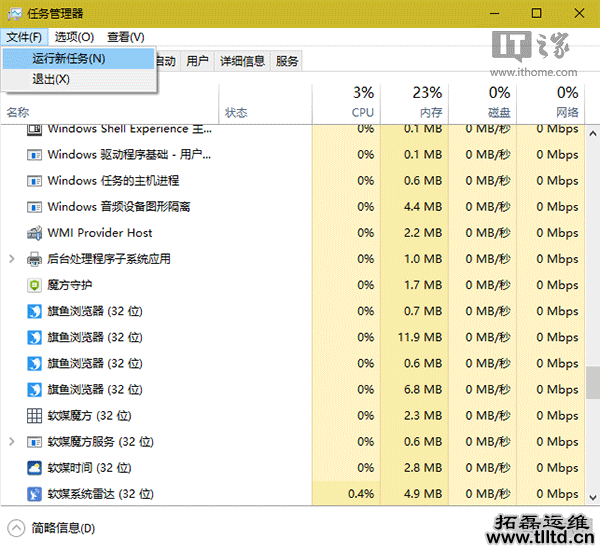Click the 魔方守护 shield icon
The image size is (600, 551).
34,285
